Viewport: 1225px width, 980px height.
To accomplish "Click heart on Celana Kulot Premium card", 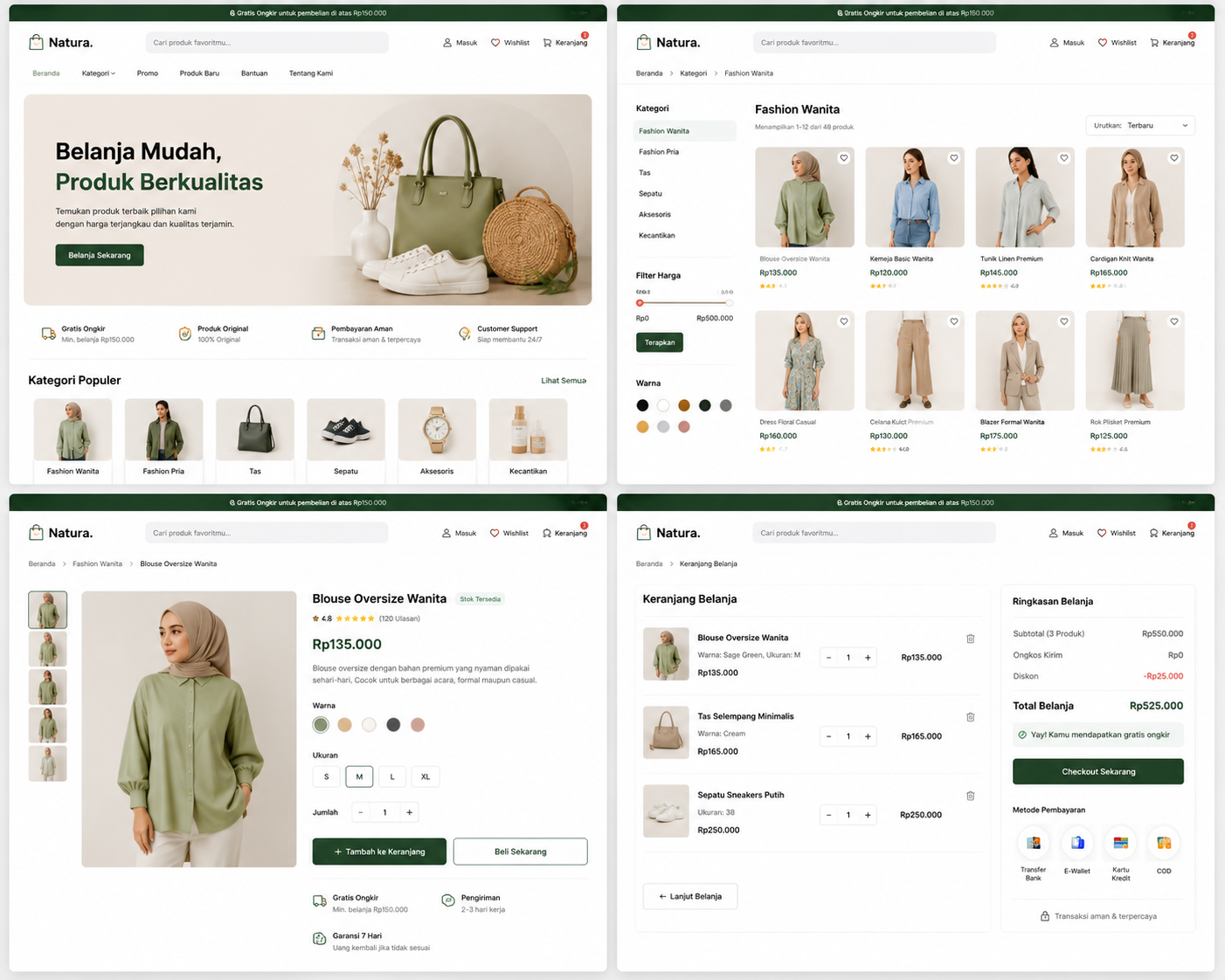I will pyautogui.click(x=954, y=321).
